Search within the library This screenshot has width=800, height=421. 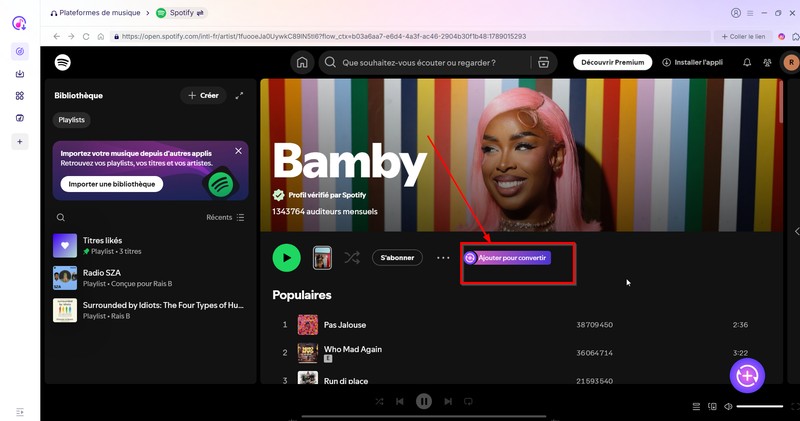tap(61, 217)
